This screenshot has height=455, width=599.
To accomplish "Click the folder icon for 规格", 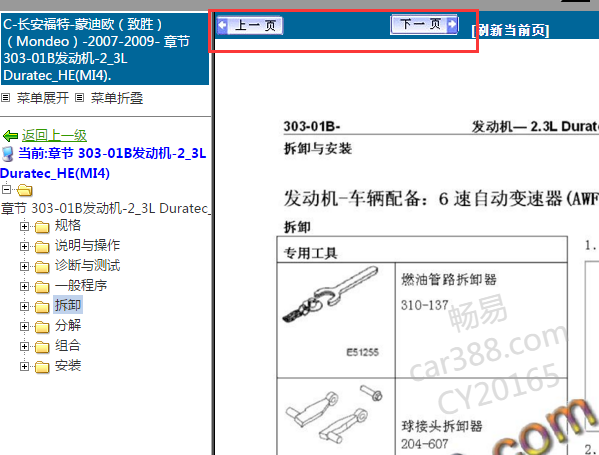I will [42, 227].
